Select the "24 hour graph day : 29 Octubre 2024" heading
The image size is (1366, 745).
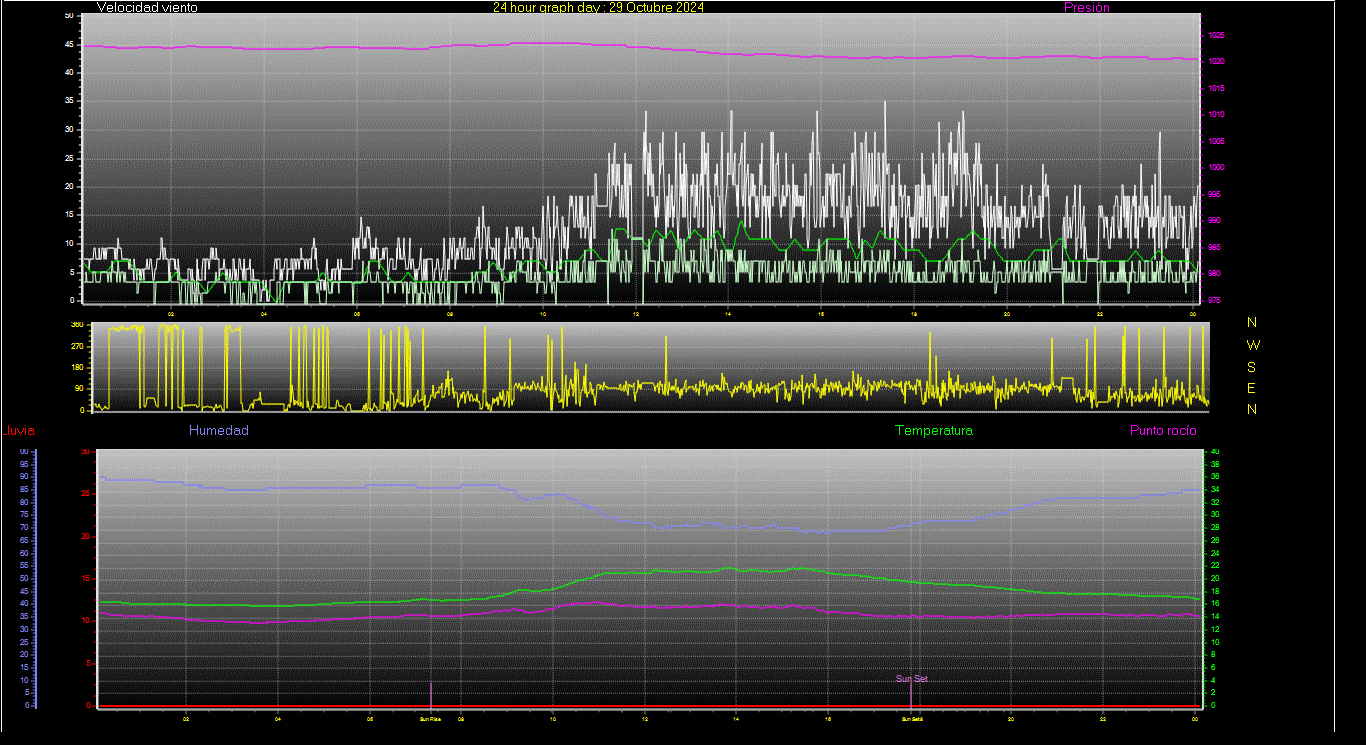598,7
